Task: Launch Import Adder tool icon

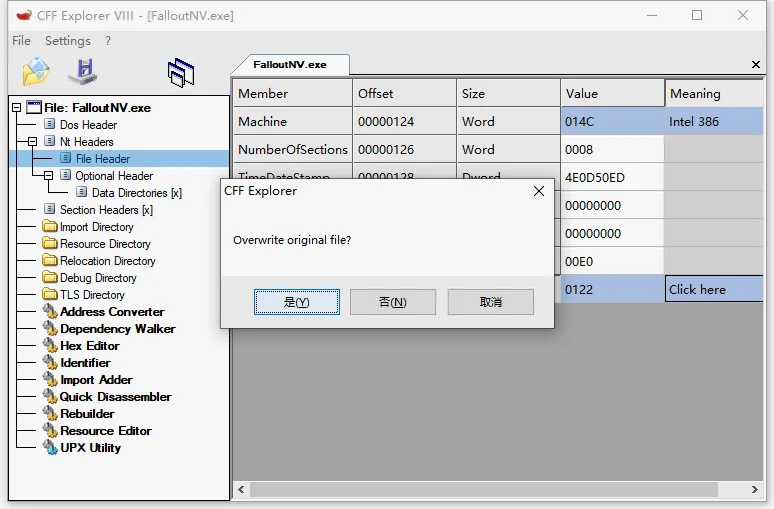Action: tap(50, 379)
